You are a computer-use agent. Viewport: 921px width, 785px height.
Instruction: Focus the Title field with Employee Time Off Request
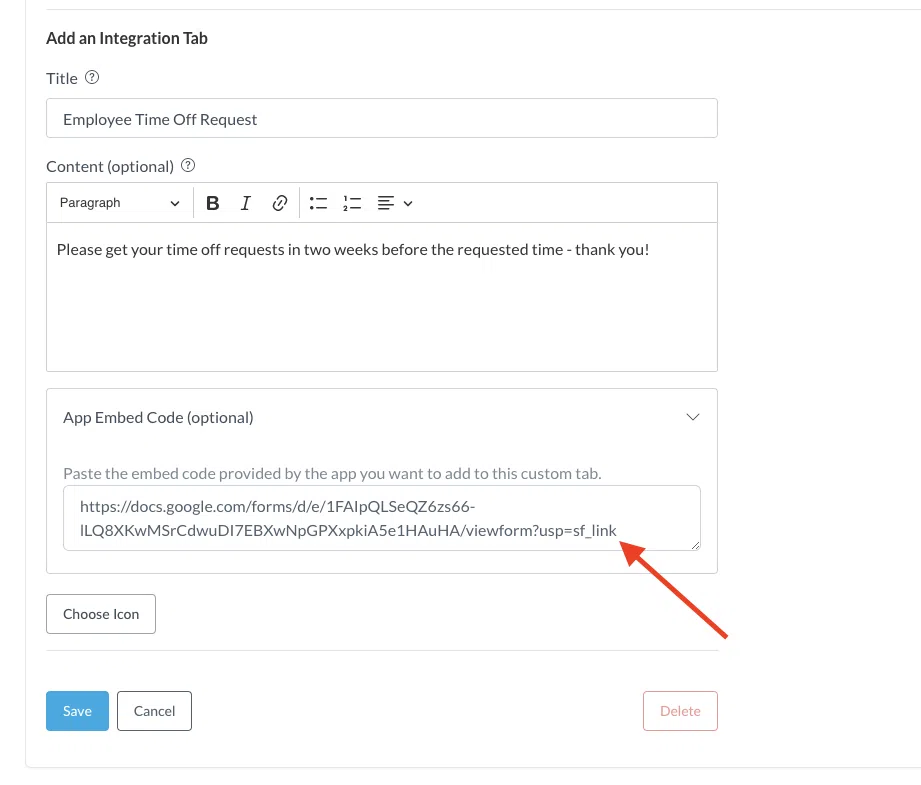(381, 119)
